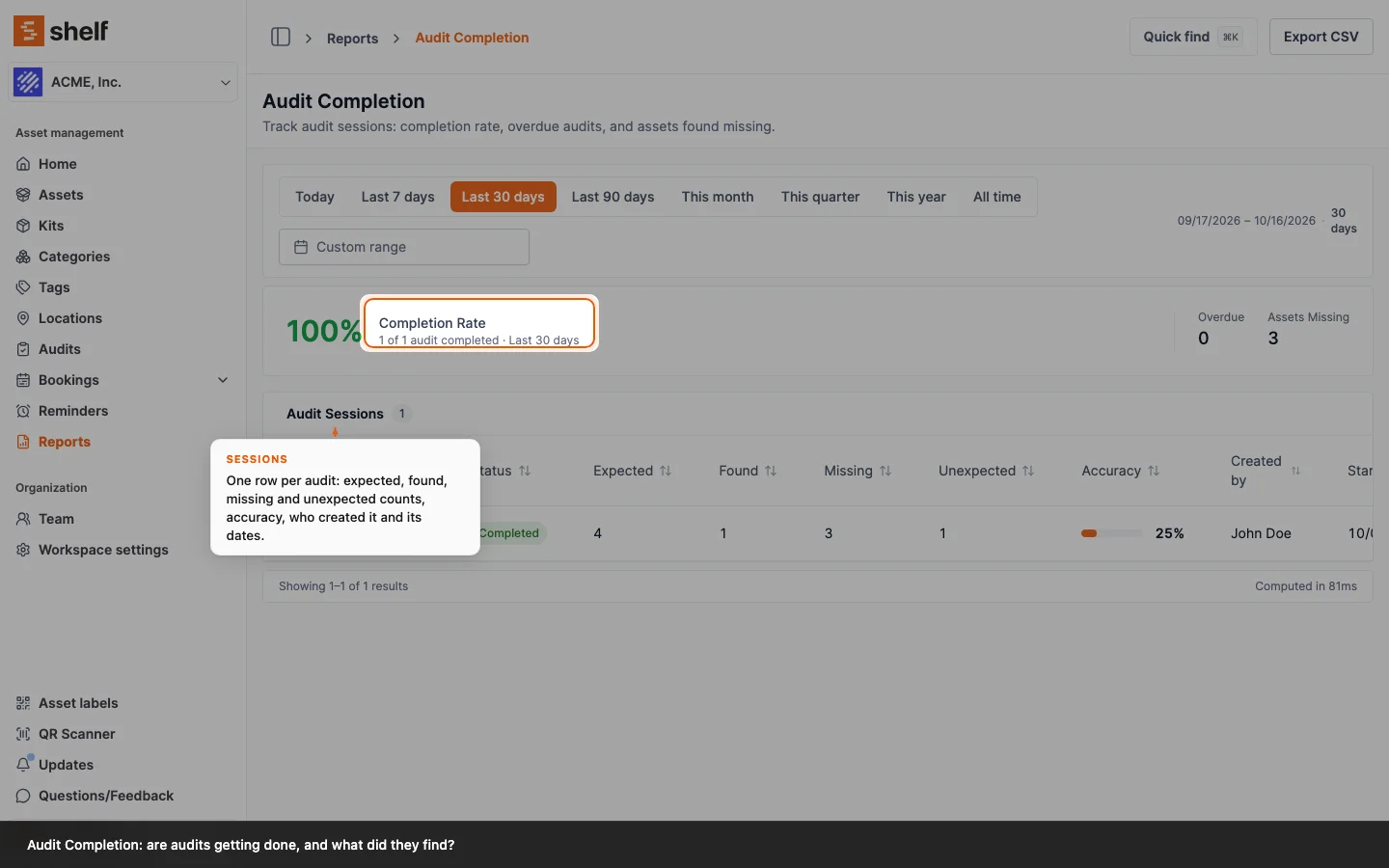Click the 25% accuracy progress bar
1389x868 pixels.
click(x=1112, y=533)
